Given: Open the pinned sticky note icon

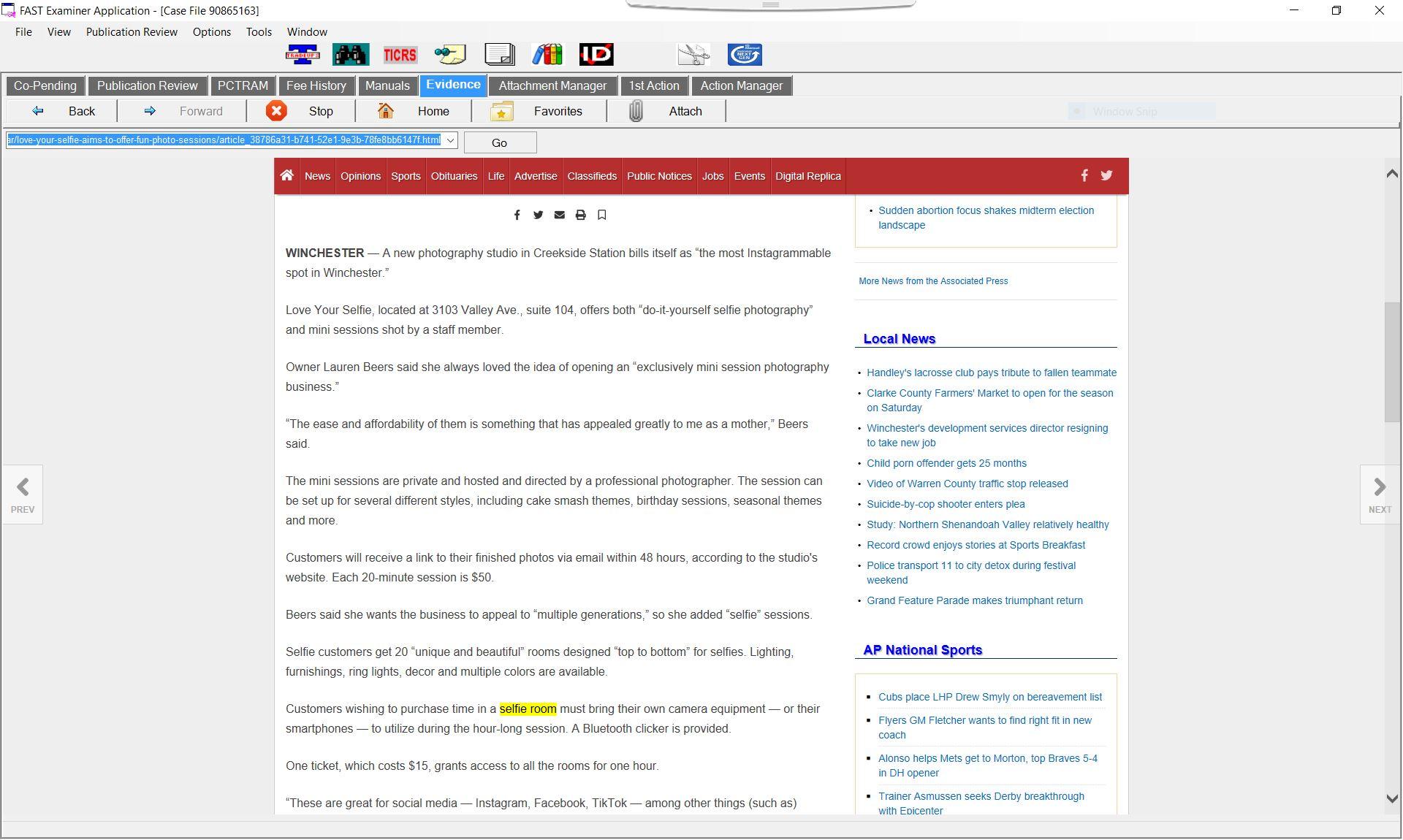Looking at the screenshot, I should (x=450, y=55).
